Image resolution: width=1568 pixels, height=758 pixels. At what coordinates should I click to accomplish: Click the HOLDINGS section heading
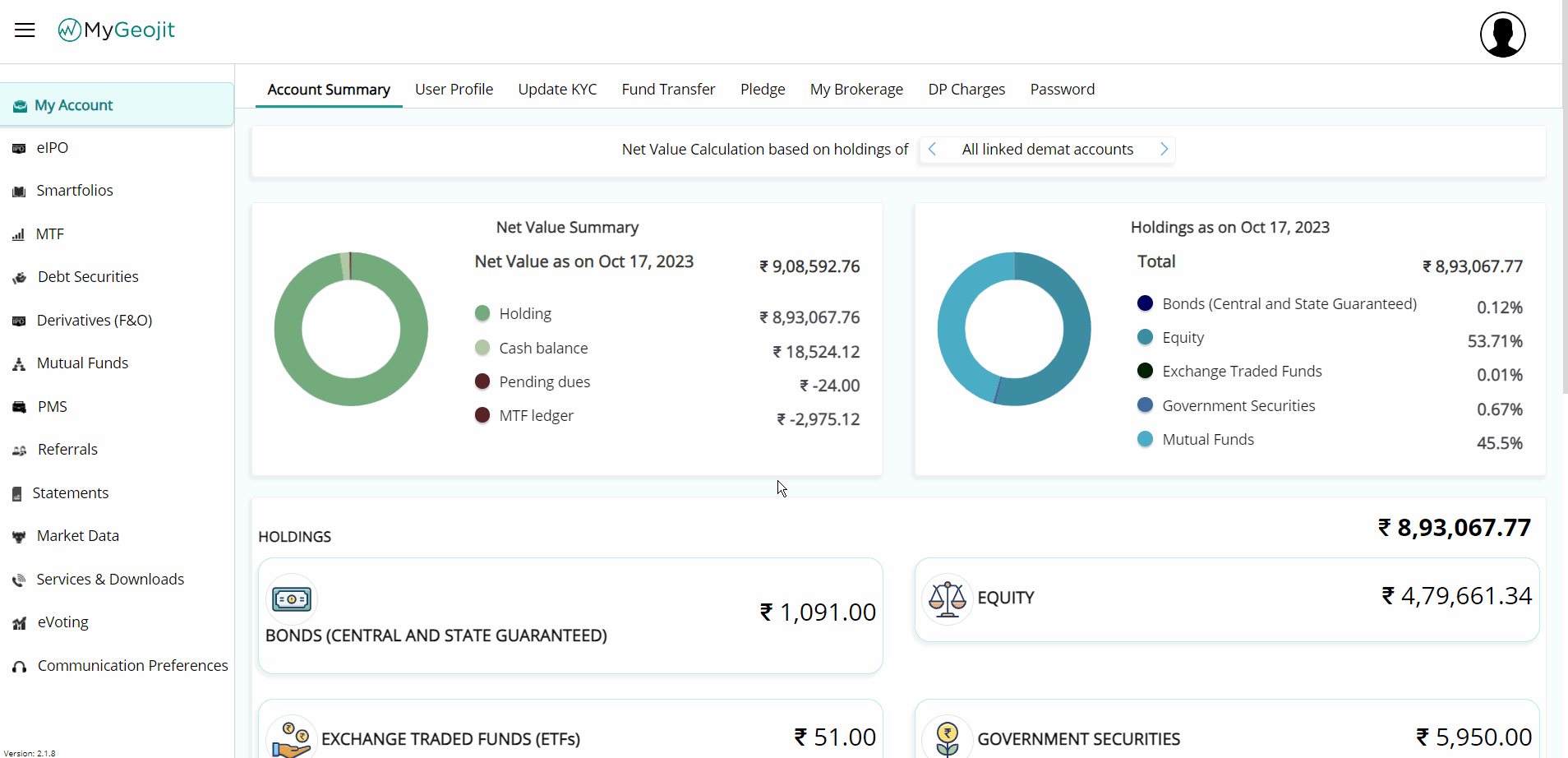coord(295,537)
